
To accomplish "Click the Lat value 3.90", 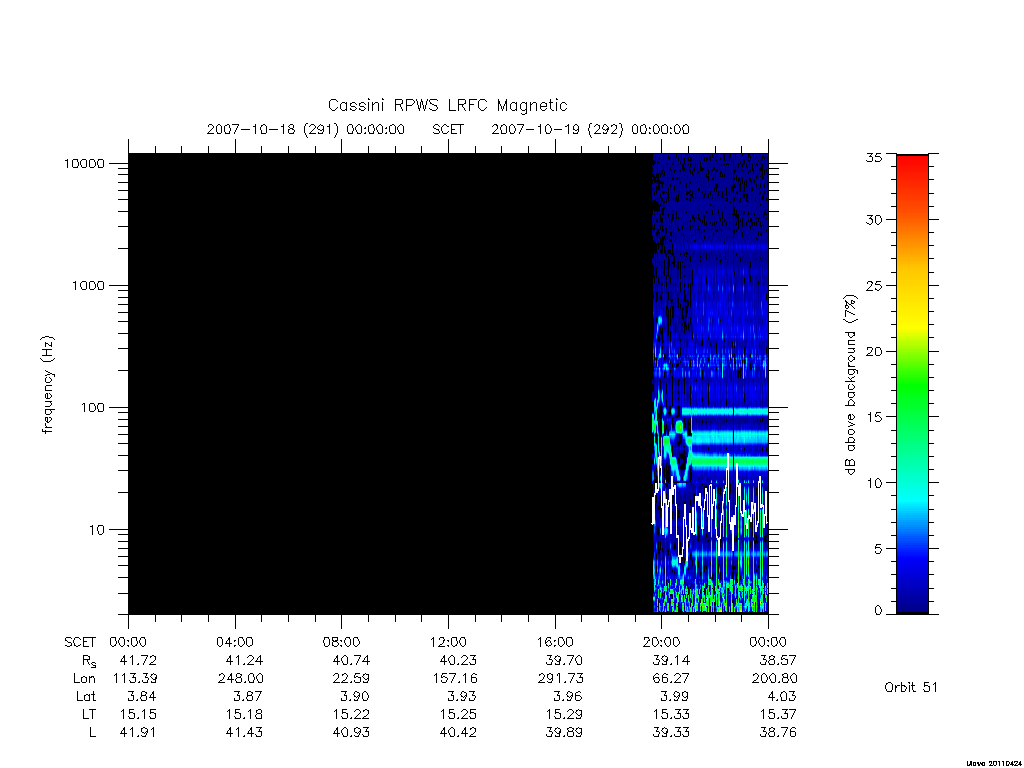I will [x=355, y=696].
